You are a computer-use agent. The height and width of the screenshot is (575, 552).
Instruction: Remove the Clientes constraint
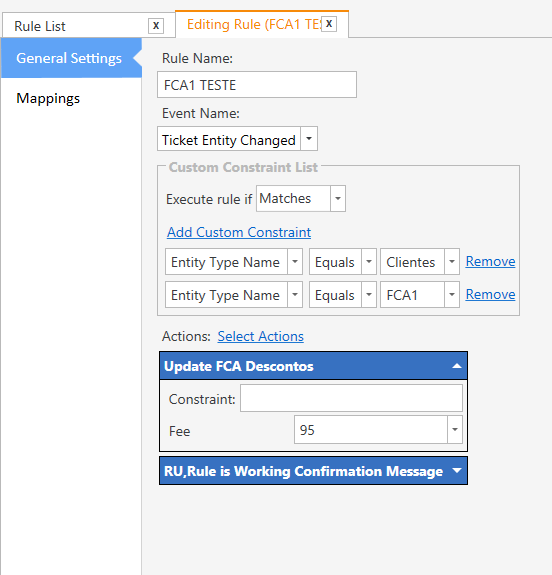490,261
